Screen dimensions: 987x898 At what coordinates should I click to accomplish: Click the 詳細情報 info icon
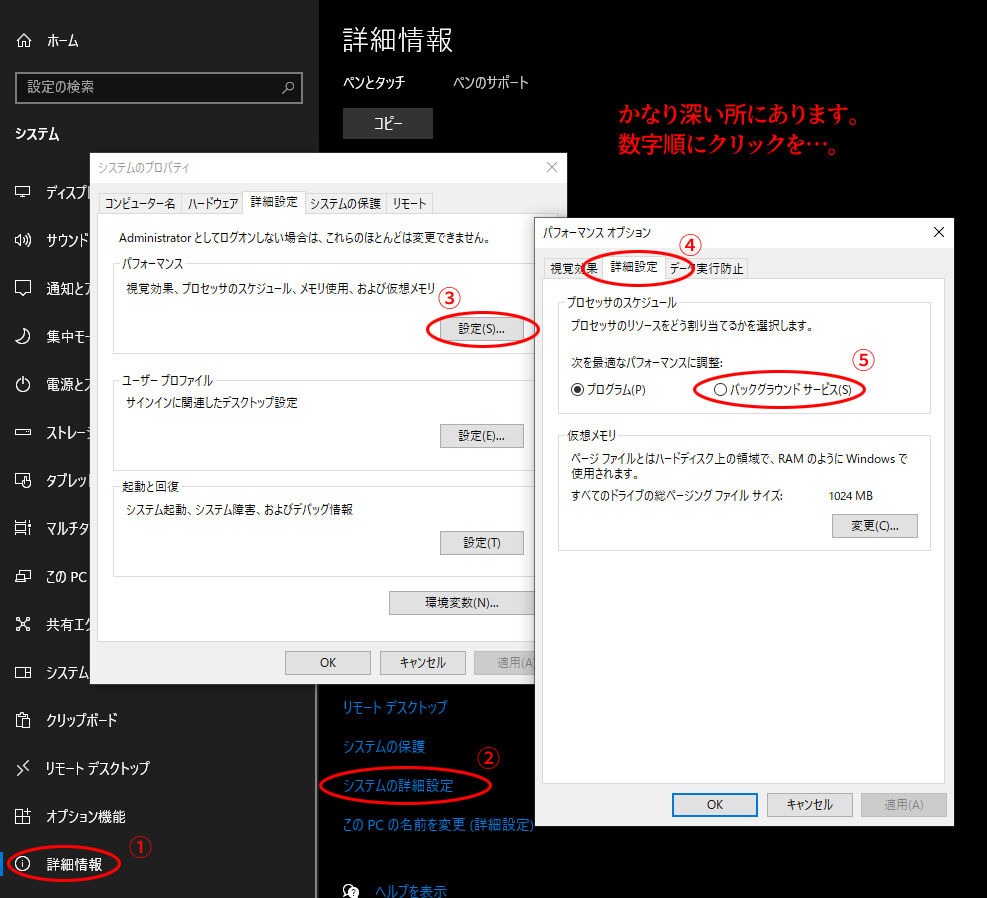point(24,864)
